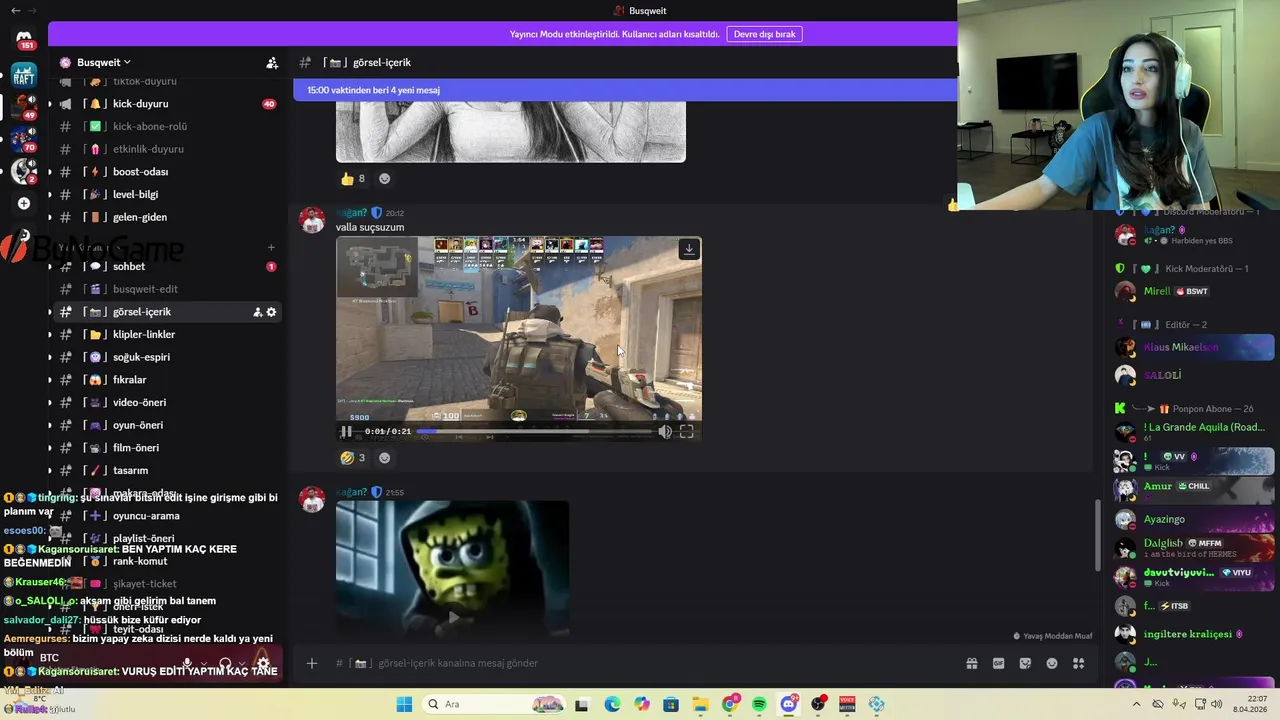Click the back navigation arrow

(15, 10)
